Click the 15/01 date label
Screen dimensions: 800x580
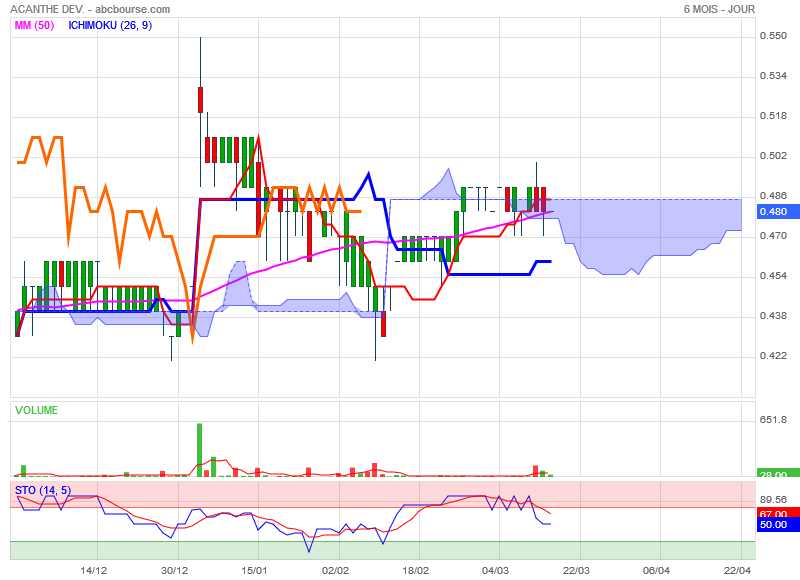tap(254, 570)
